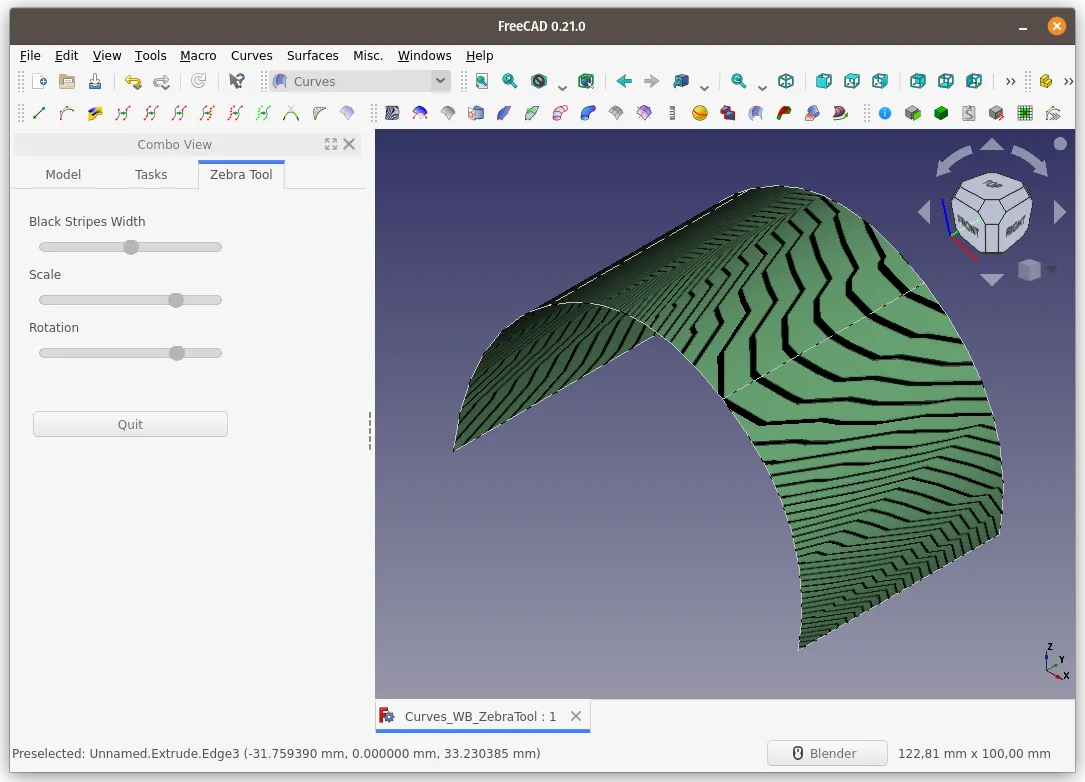Click the blue and yellow surface icon
Viewport: 1085px width, 782px height.
95,113
